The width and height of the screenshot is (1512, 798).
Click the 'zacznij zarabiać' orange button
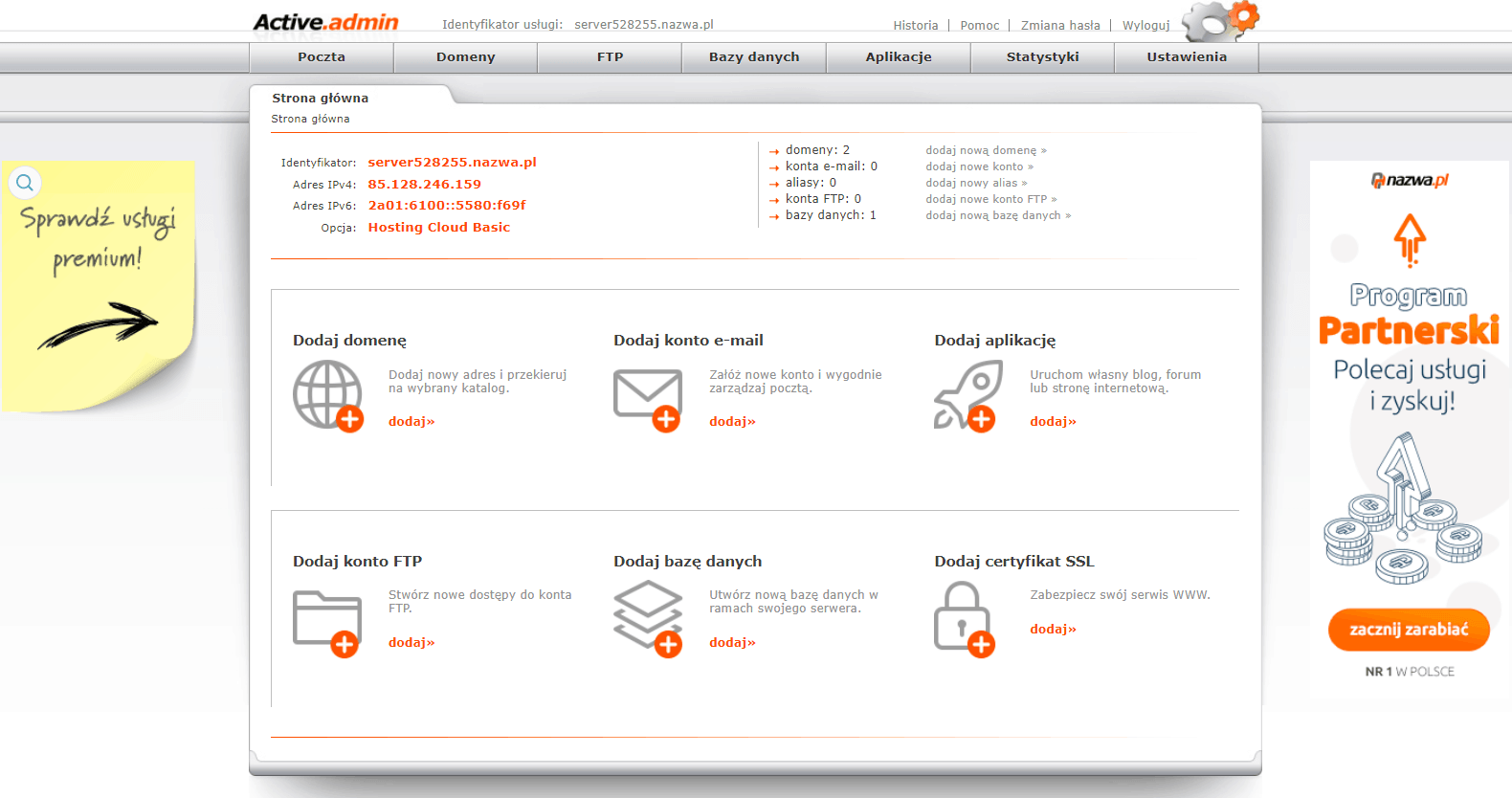(x=1409, y=630)
